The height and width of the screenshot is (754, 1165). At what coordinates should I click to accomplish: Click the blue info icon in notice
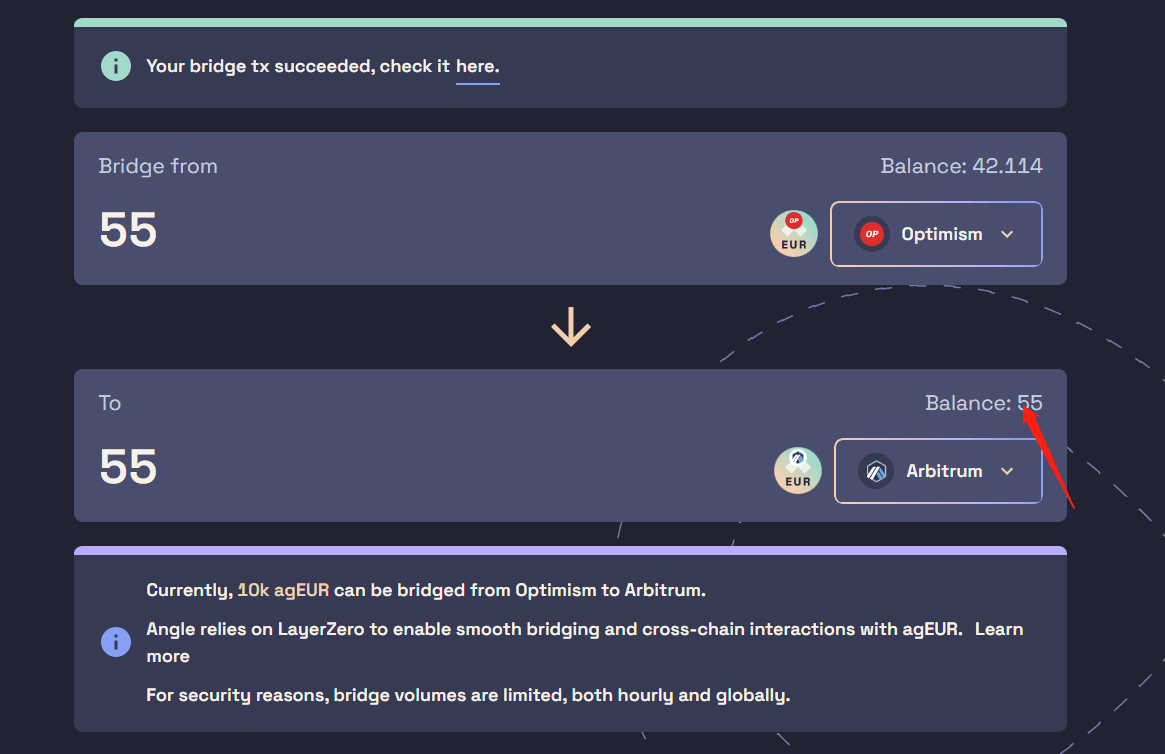tap(116, 642)
